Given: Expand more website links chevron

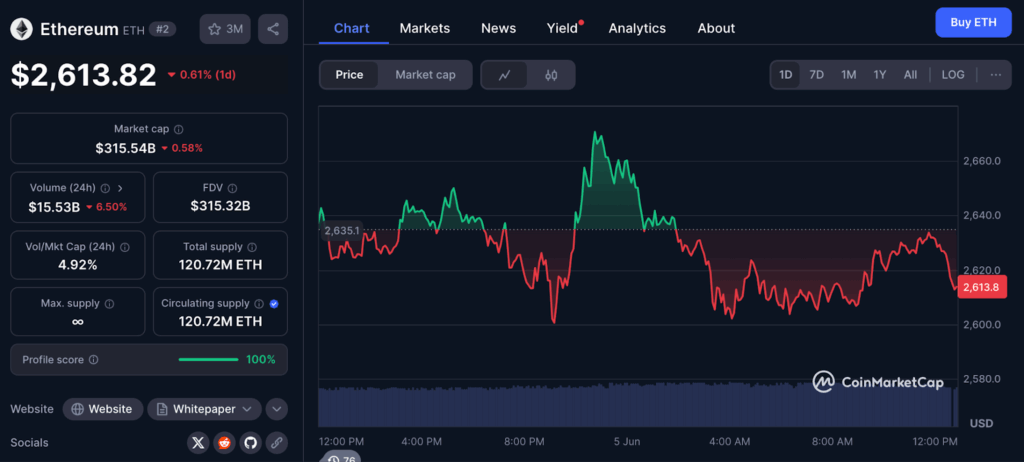Looking at the screenshot, I should pos(277,409).
